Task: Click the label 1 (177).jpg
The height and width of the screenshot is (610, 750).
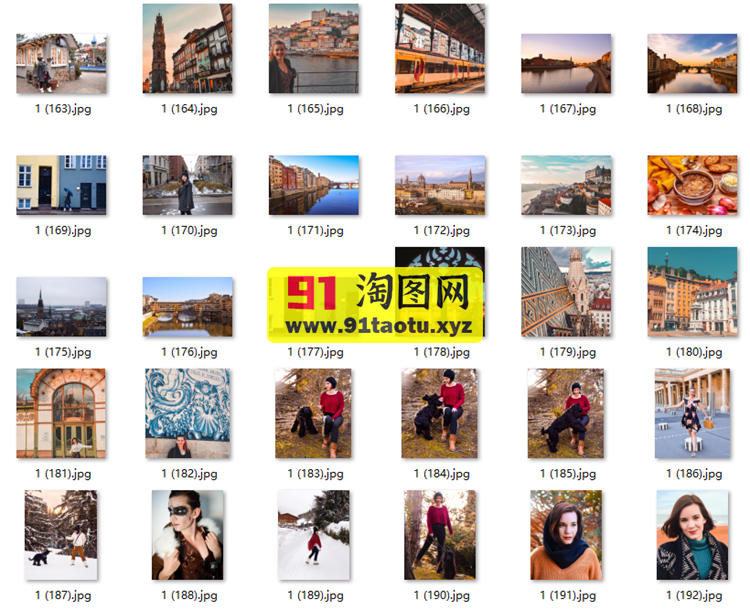Action: 316,352
